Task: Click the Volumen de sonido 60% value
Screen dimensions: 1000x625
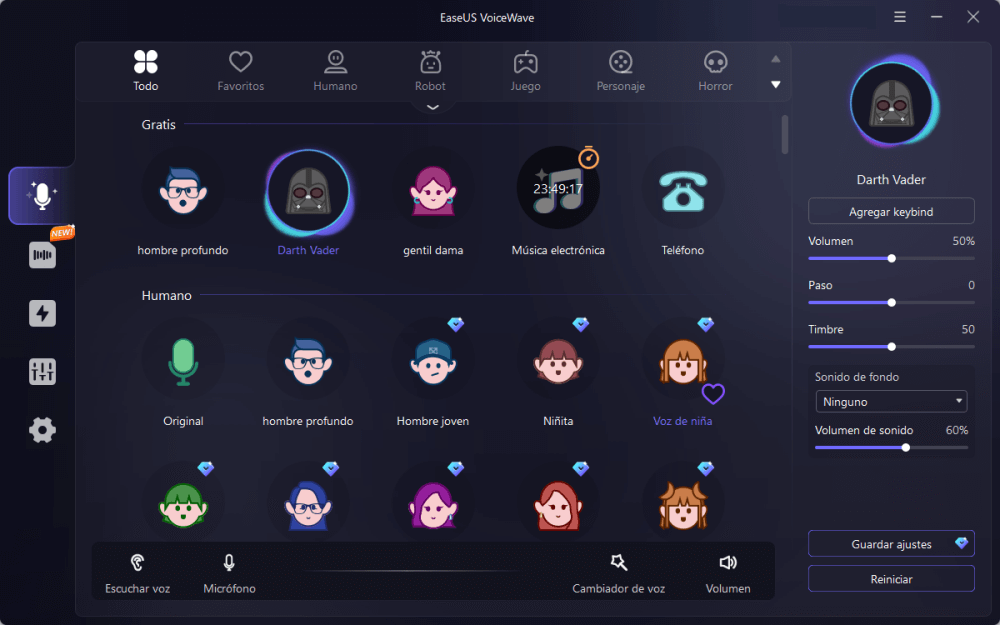Action: 957,430
